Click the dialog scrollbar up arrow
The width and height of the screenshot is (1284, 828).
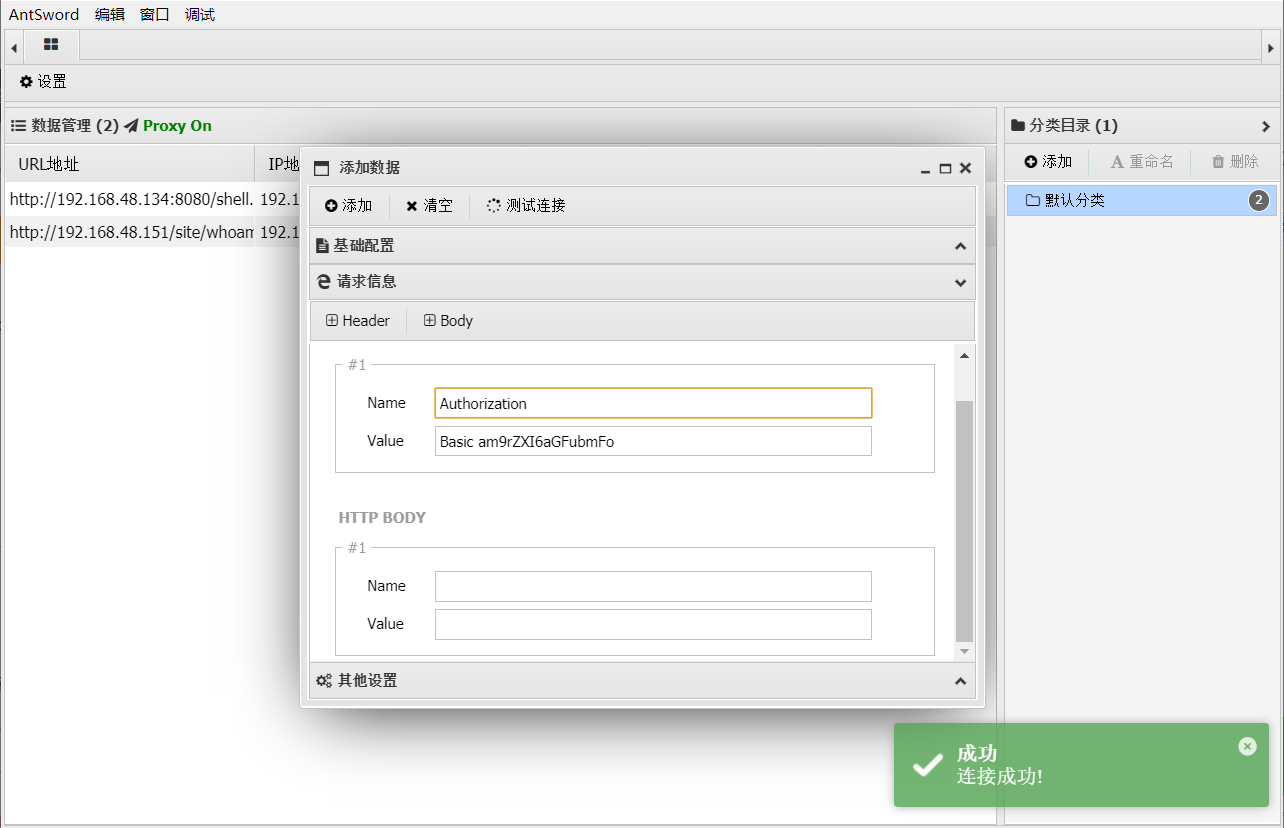tap(965, 355)
